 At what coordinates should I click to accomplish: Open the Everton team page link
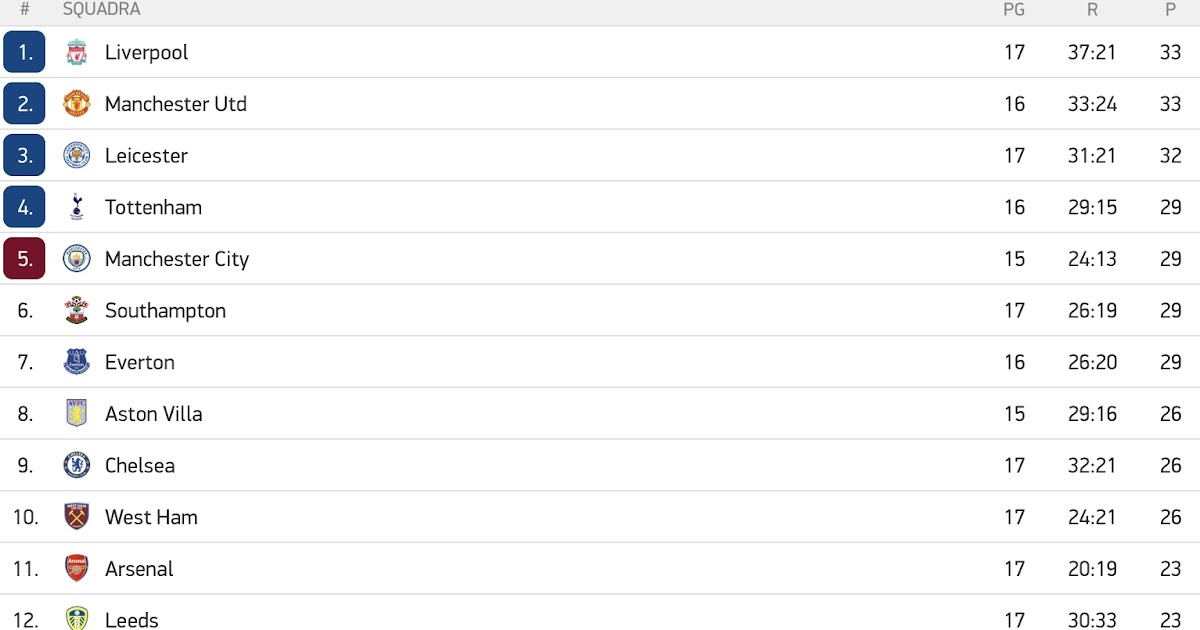point(140,362)
